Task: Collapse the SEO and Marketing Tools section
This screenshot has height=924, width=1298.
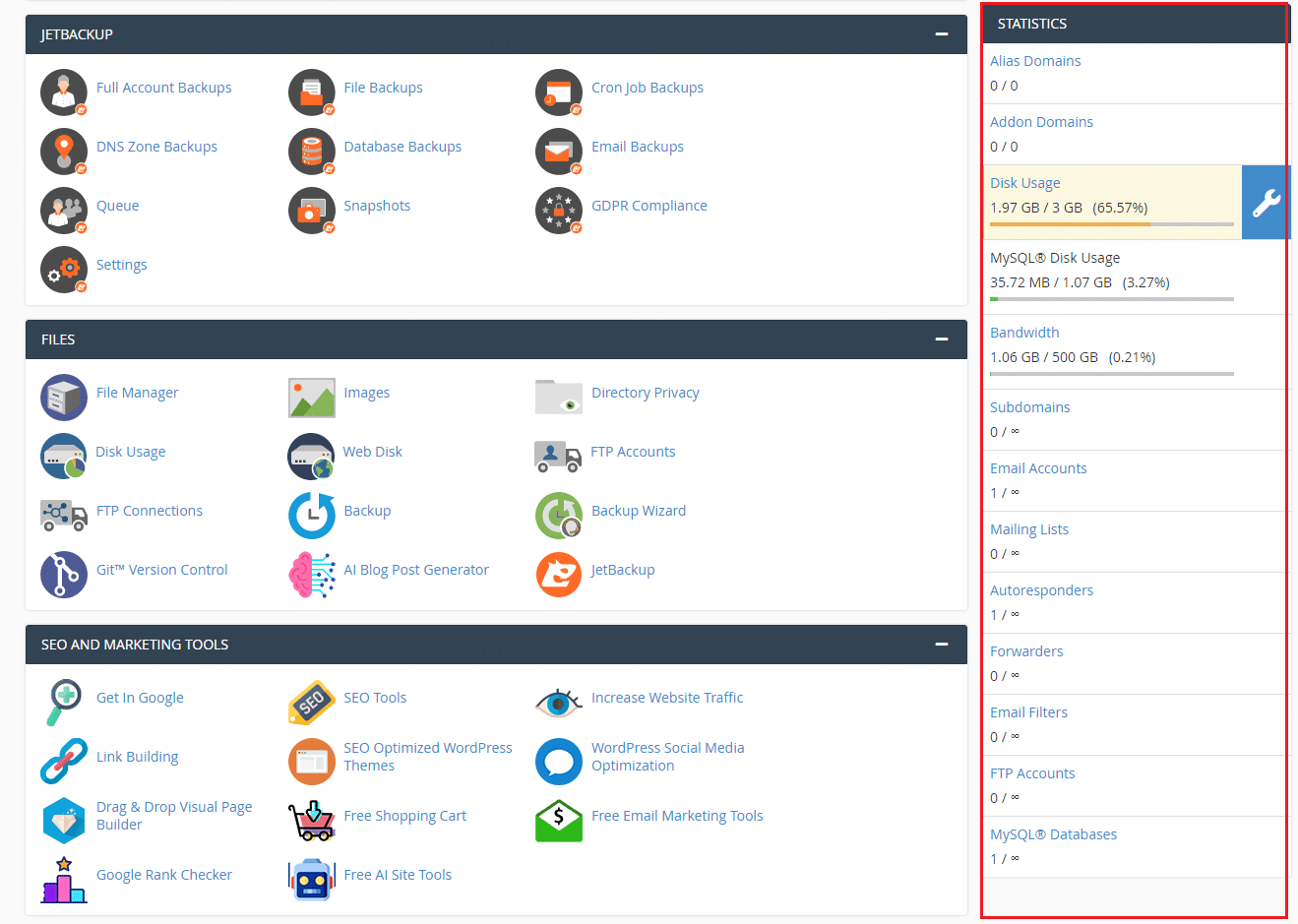Action: pos(942,645)
